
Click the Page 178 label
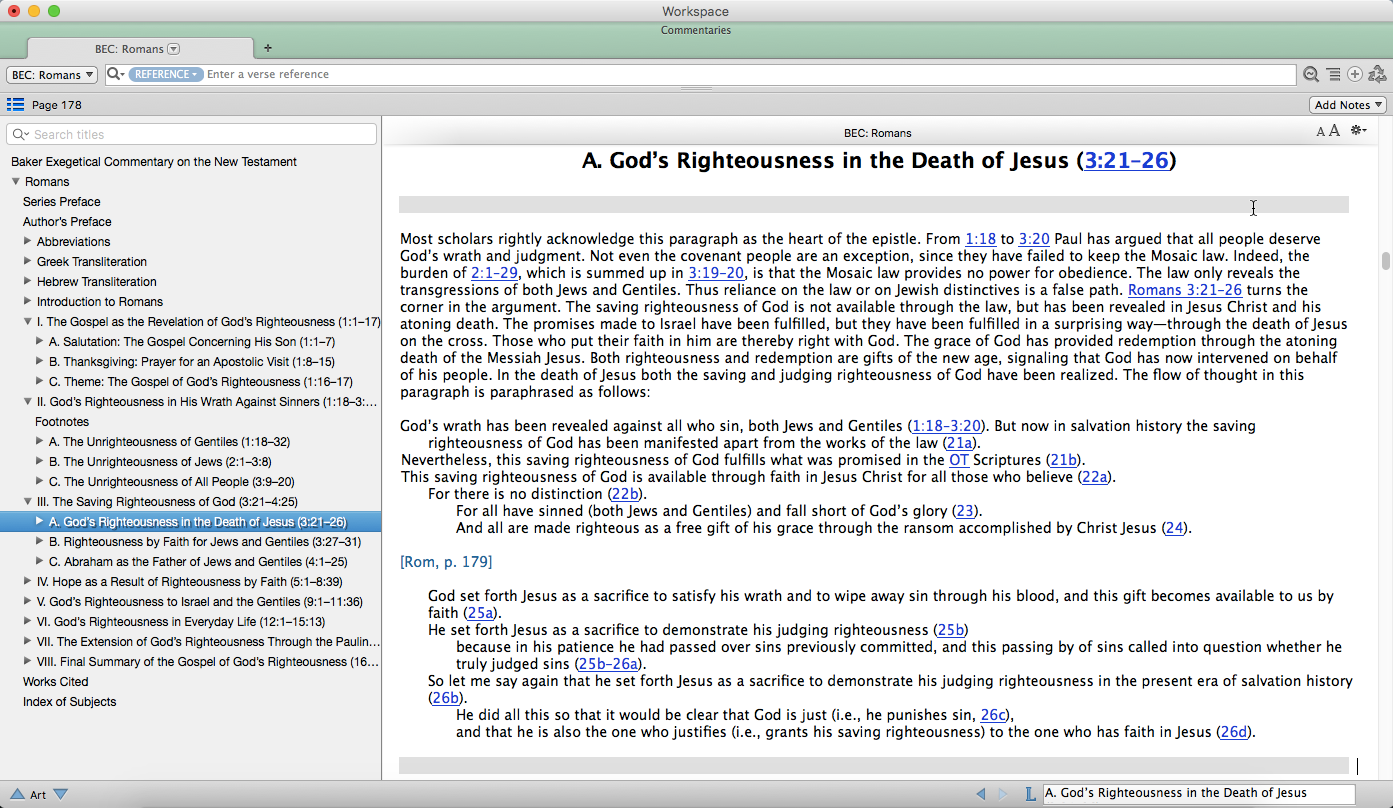pos(57,105)
